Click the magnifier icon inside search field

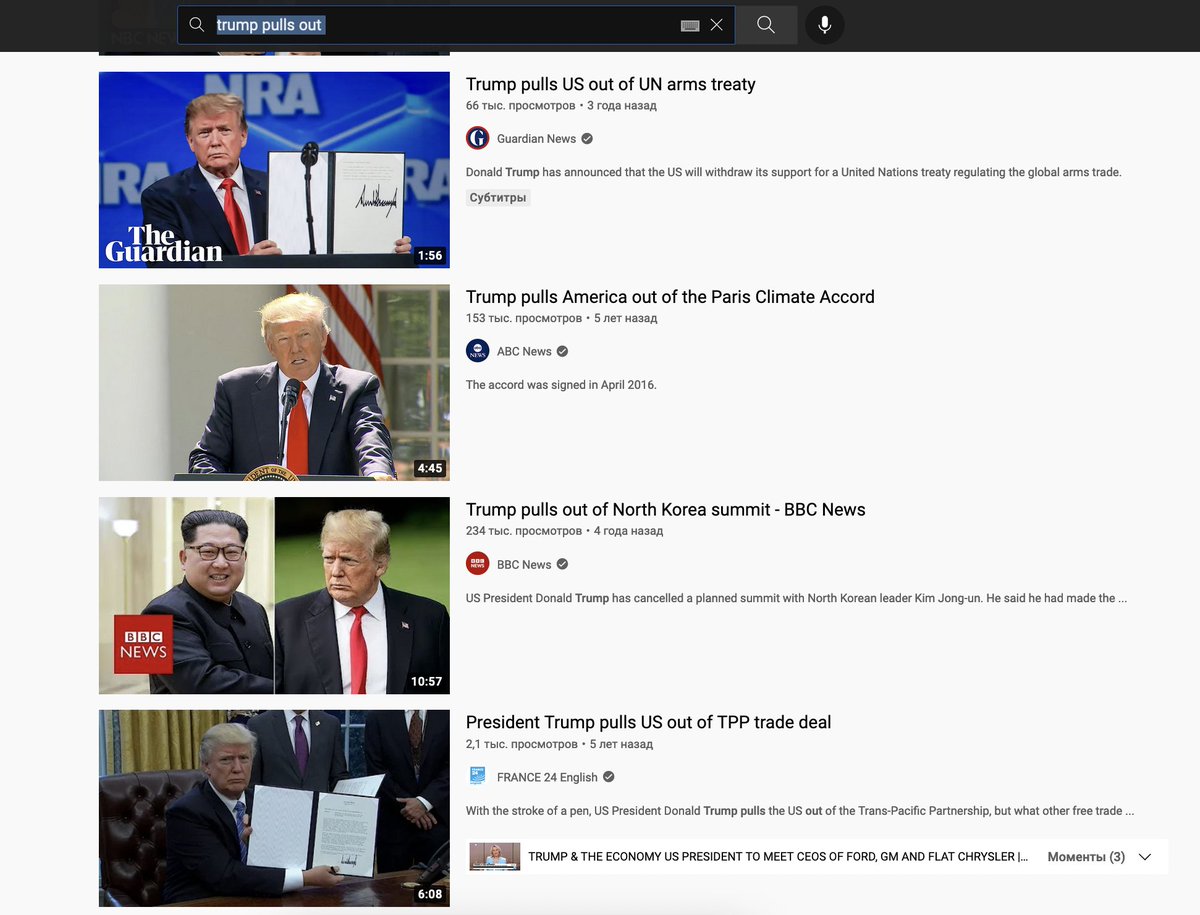pyautogui.click(x=197, y=25)
